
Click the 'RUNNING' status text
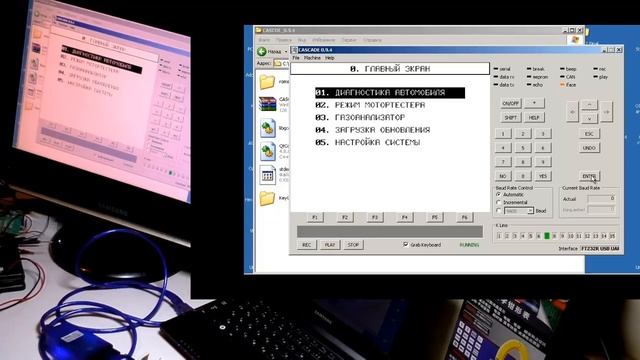tap(469, 245)
